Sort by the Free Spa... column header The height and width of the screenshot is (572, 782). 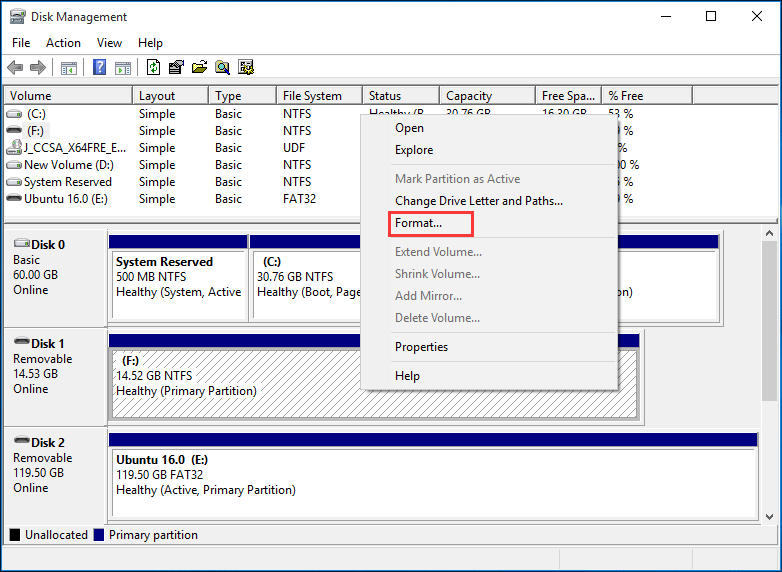tap(569, 96)
